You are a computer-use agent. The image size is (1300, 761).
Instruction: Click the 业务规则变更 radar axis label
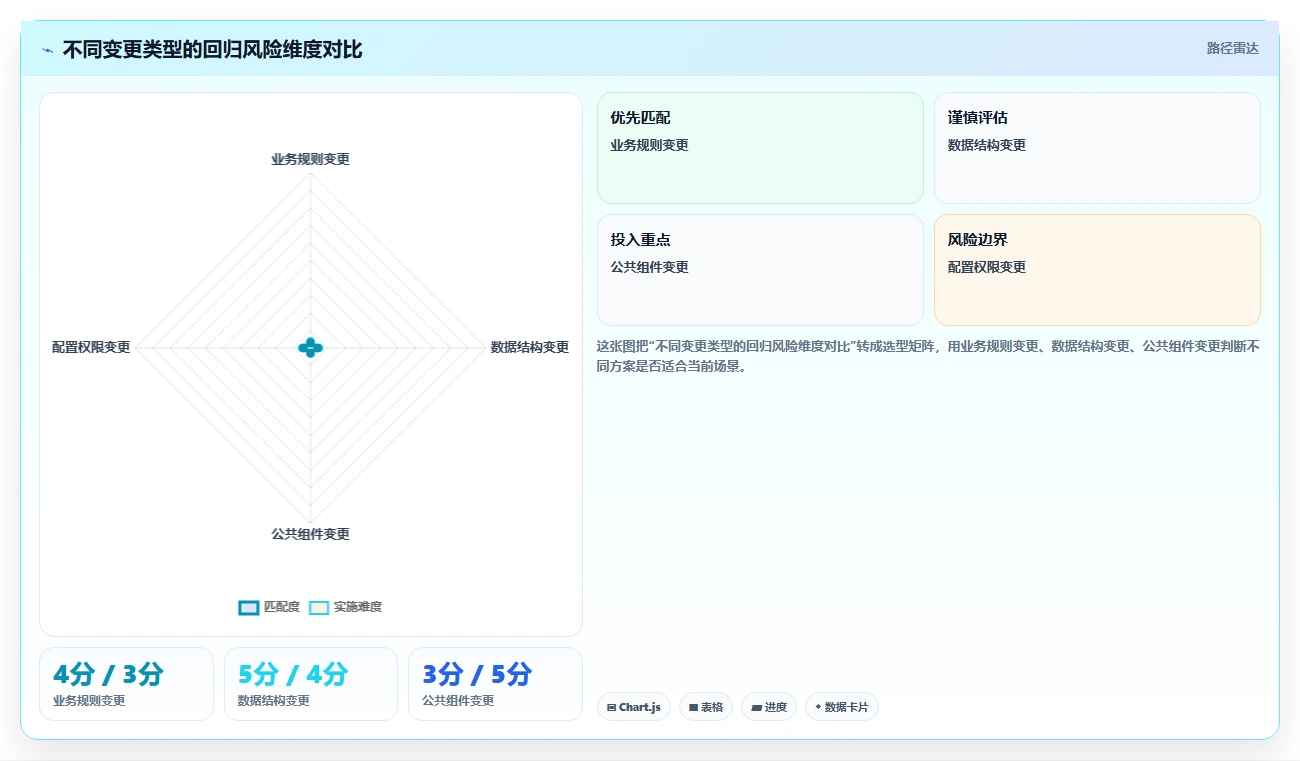tap(311, 159)
